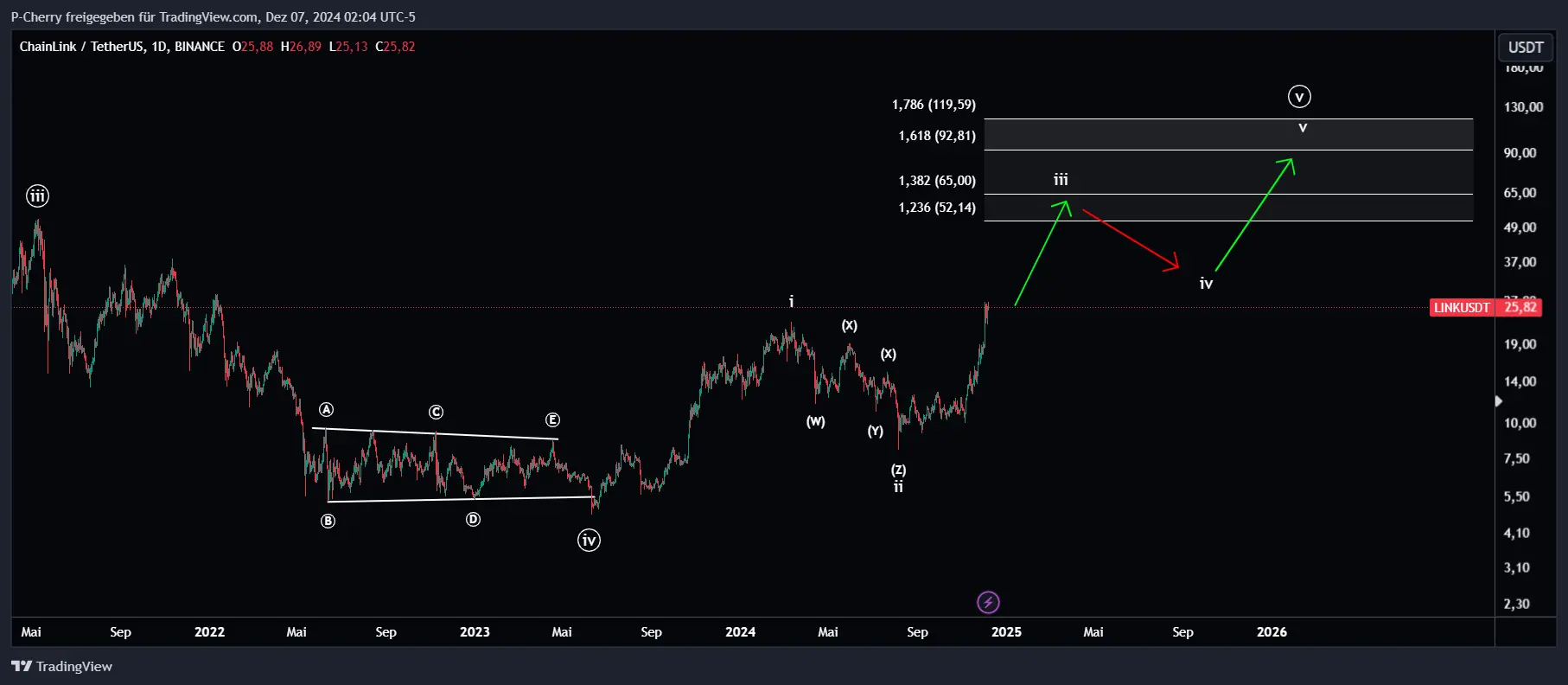The height and width of the screenshot is (685, 1568).
Task: Click the circled (iv) wave label
Action: [589, 541]
